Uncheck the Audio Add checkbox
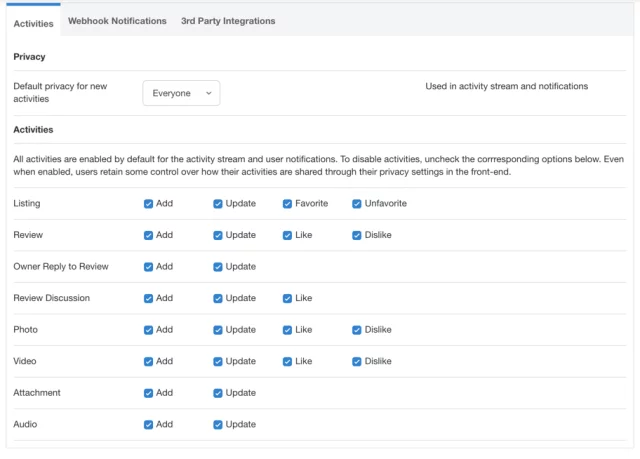Screen dimensions: 640x459 (149, 424)
